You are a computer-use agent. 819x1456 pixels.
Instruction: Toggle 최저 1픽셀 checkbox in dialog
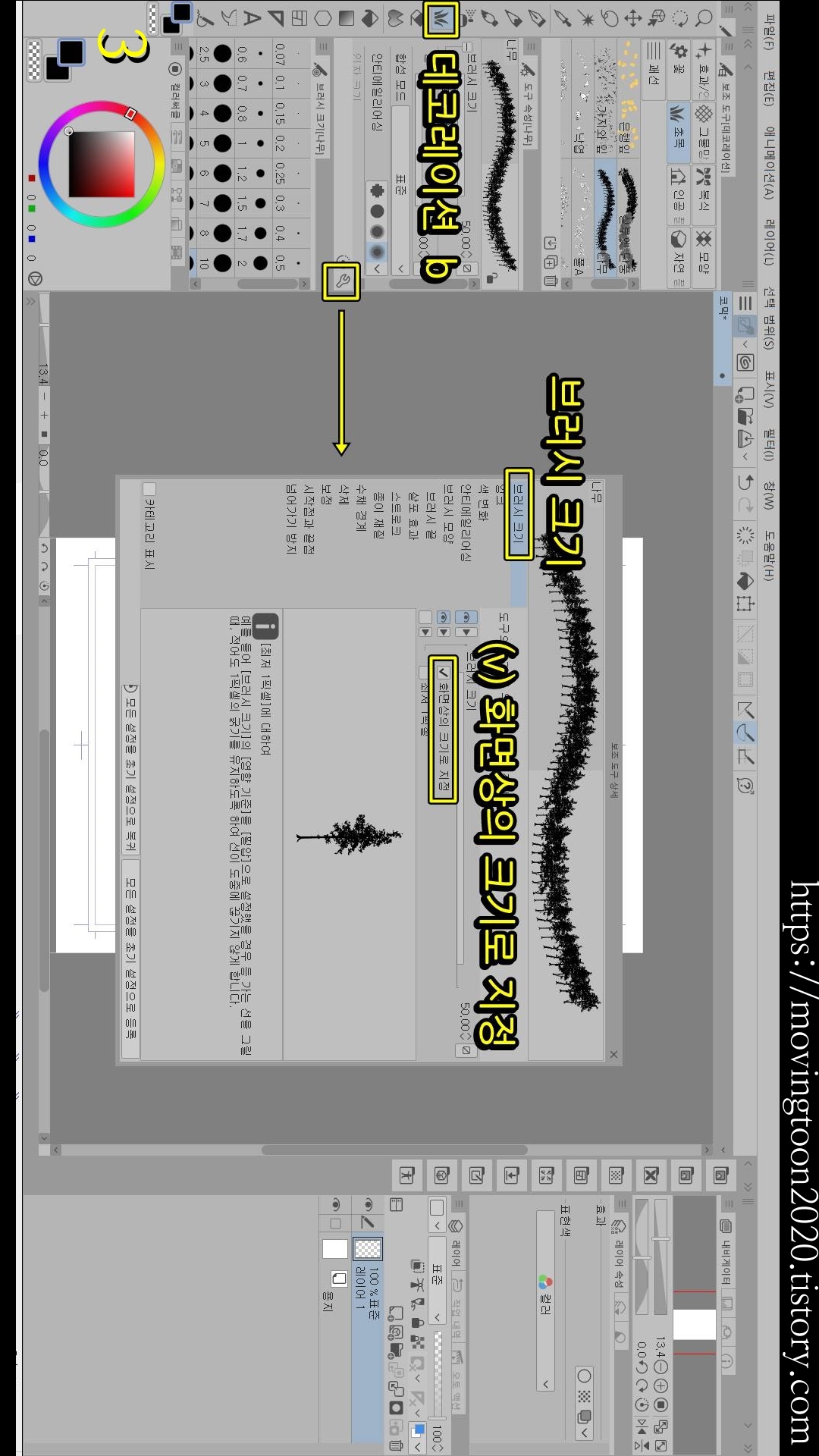[x=425, y=673]
